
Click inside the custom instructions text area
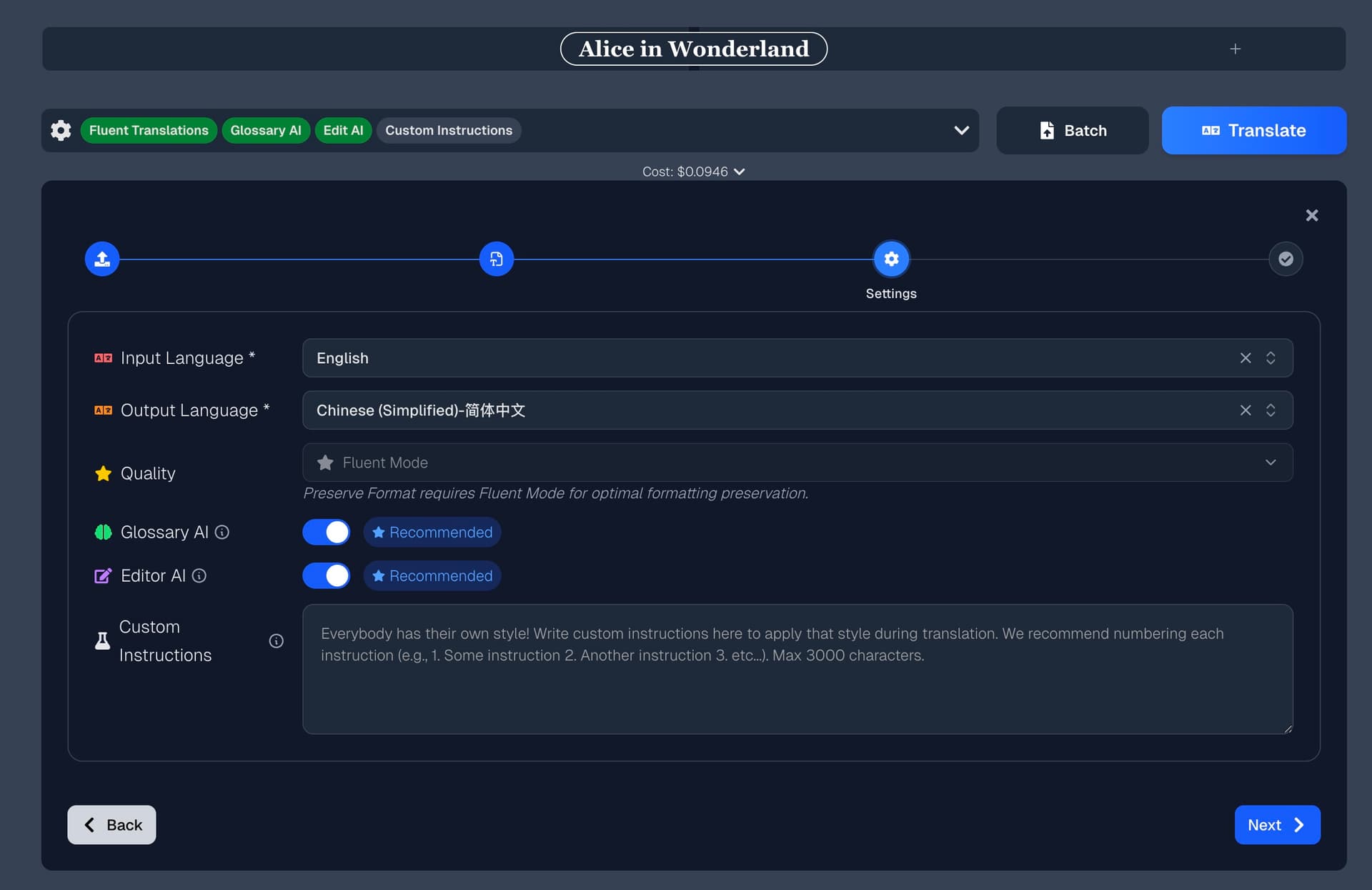click(x=797, y=668)
